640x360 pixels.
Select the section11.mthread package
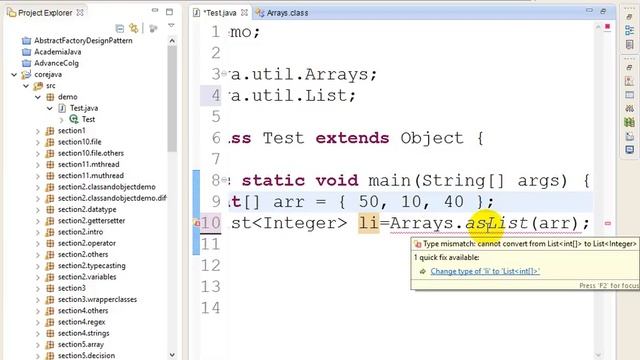click(89, 164)
